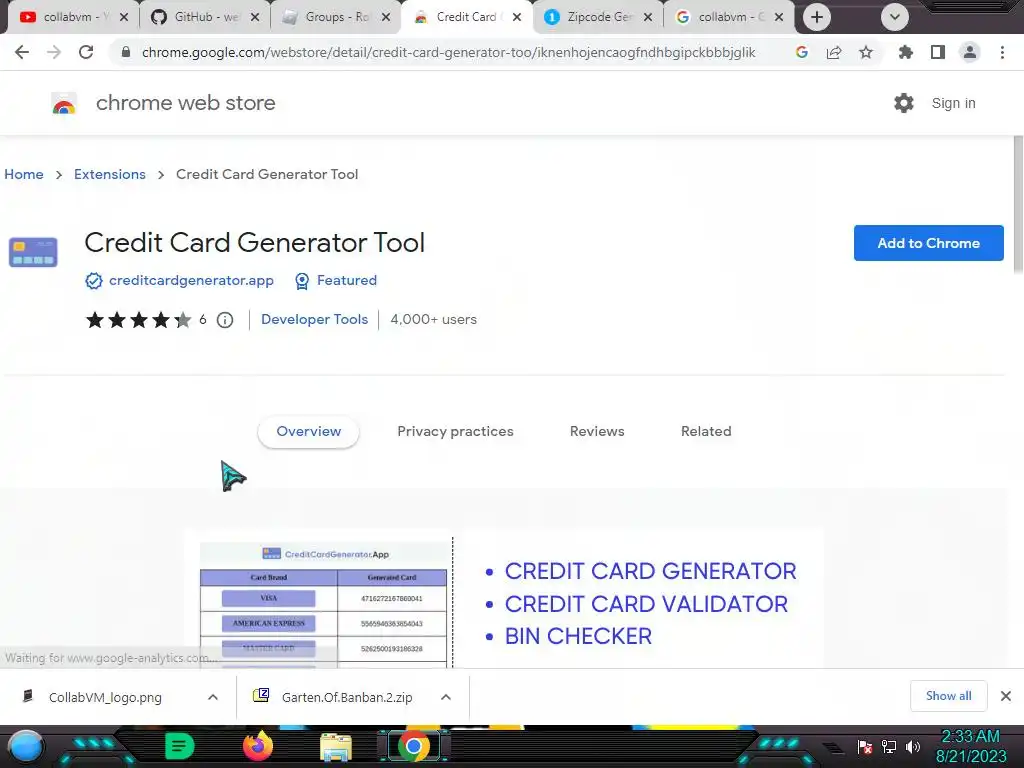Open the green notes app on taskbar
Image resolution: width=1024 pixels, height=768 pixels.
click(x=180, y=746)
